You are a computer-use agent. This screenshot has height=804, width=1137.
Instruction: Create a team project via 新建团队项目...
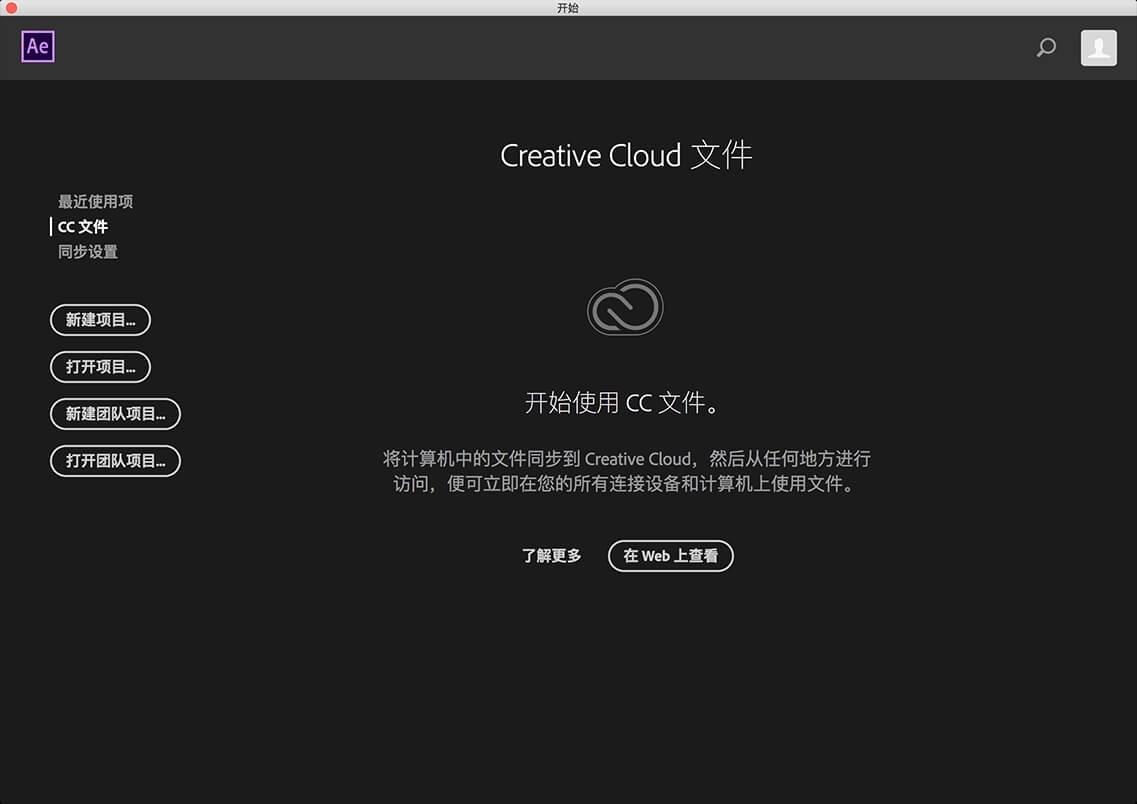(115, 414)
